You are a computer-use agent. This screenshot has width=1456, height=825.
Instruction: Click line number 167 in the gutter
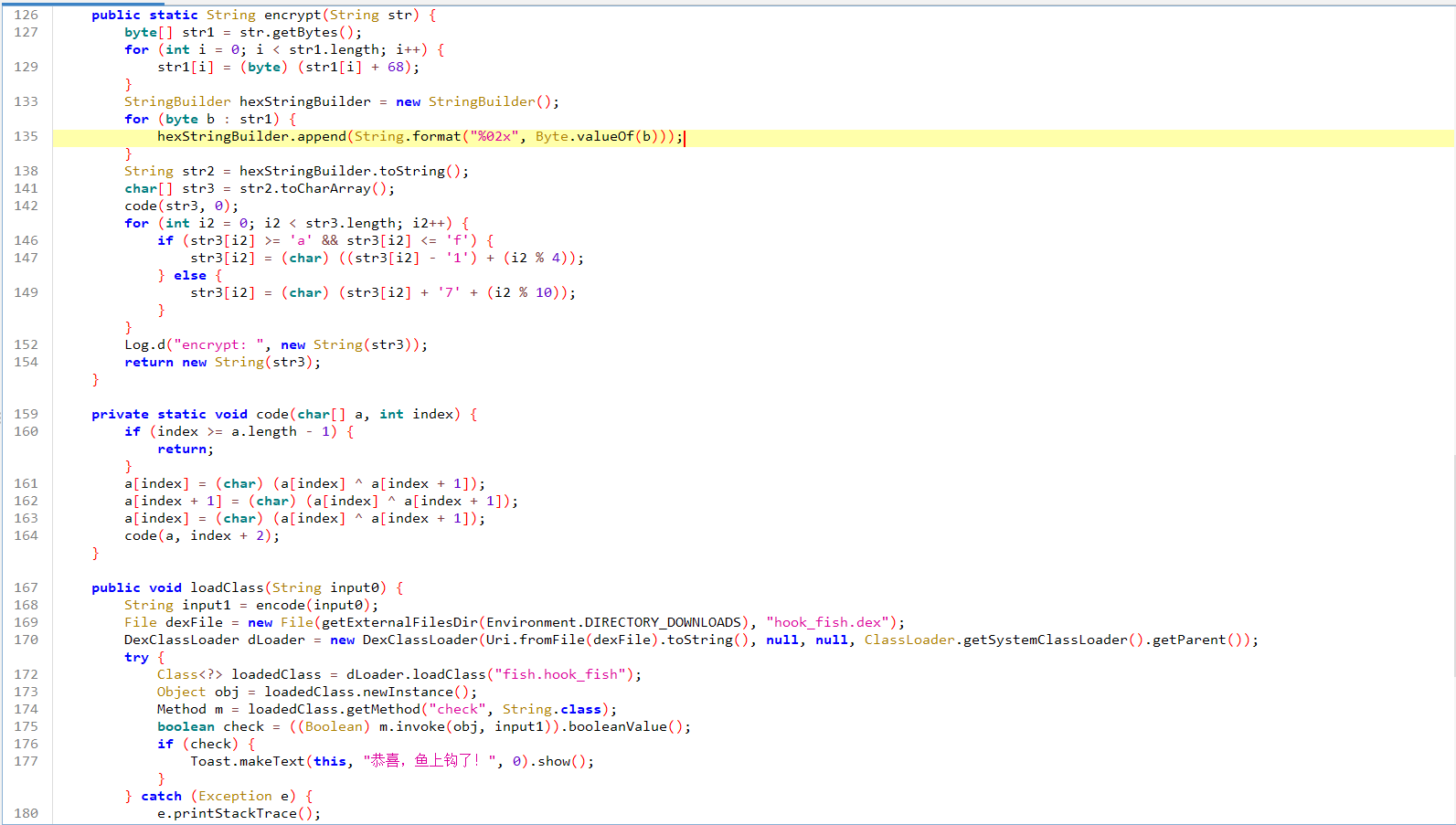click(27, 588)
